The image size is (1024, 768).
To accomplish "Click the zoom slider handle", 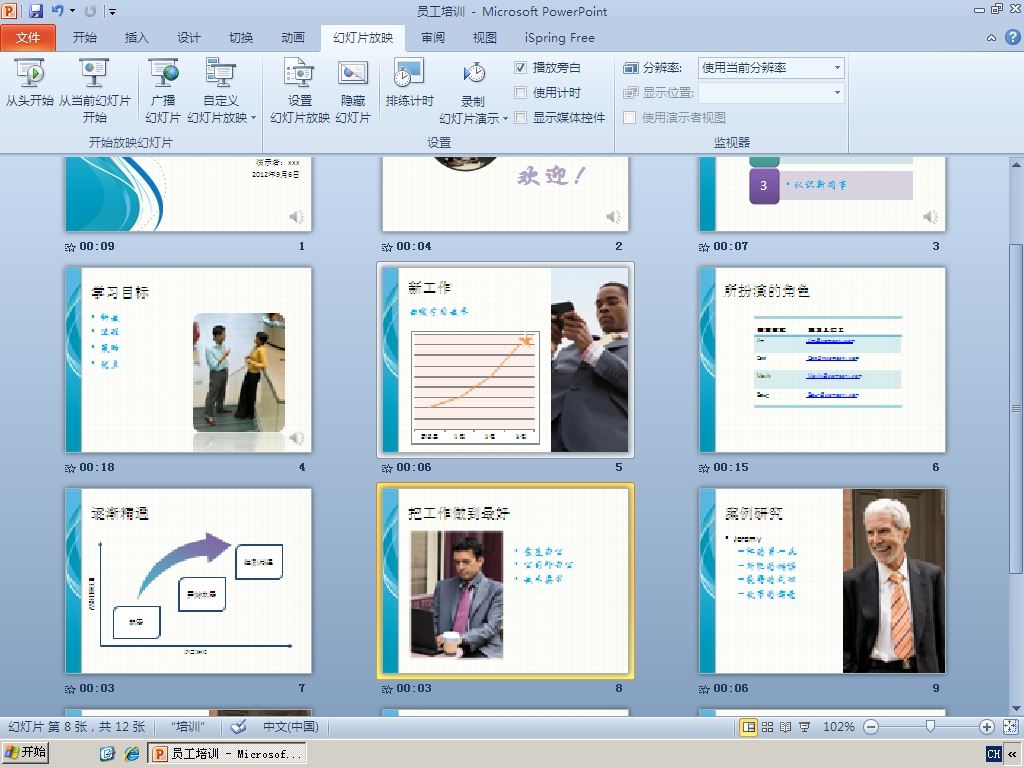I will [x=930, y=727].
